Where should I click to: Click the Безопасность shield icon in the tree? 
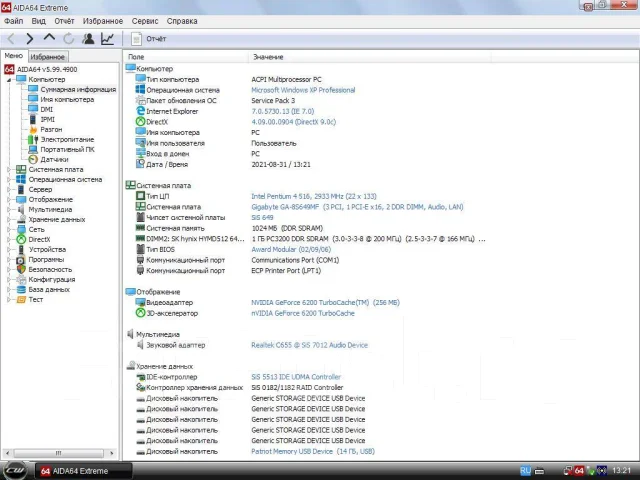pos(21,269)
